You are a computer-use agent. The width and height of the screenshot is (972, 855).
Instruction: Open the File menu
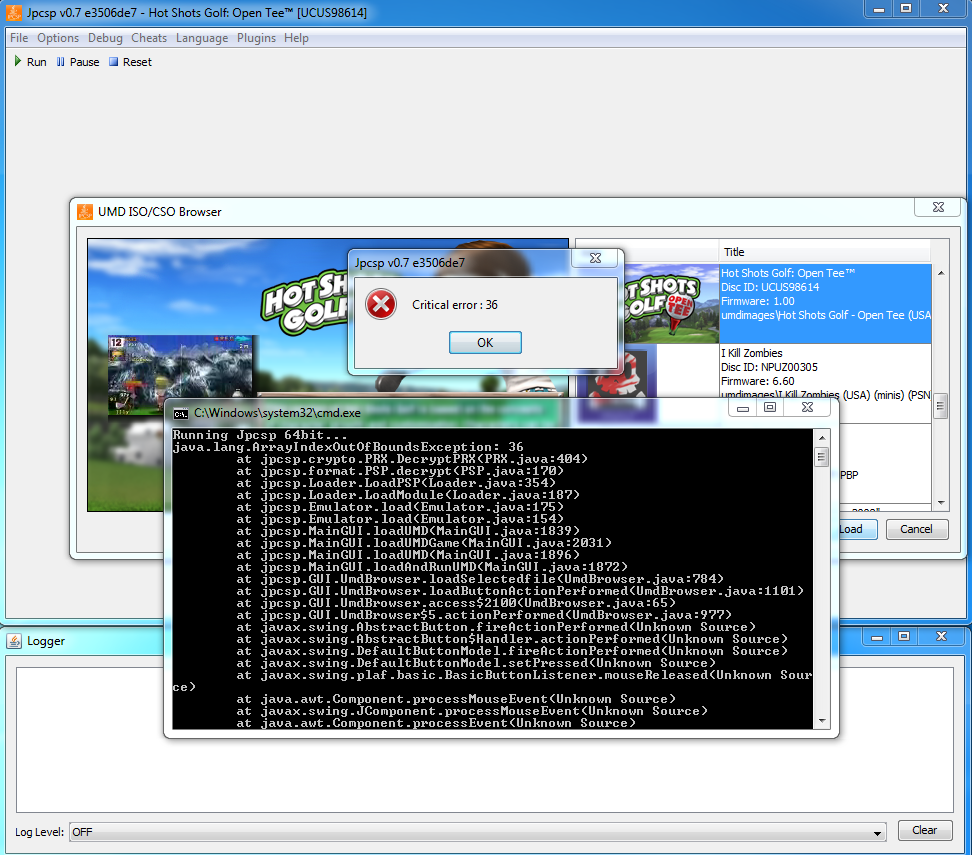19,38
